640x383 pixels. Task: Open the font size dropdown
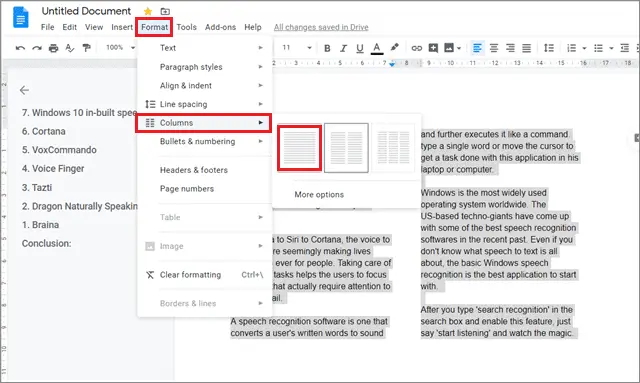(297, 48)
